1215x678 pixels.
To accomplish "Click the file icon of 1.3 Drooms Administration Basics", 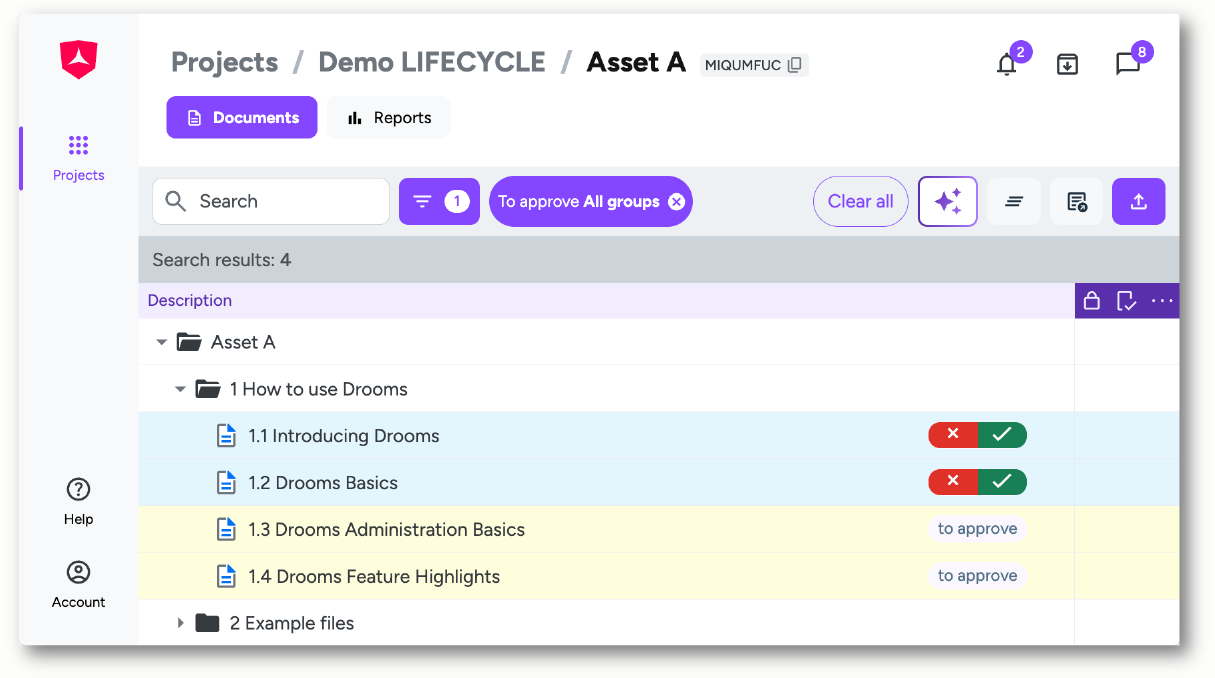I will [x=227, y=529].
